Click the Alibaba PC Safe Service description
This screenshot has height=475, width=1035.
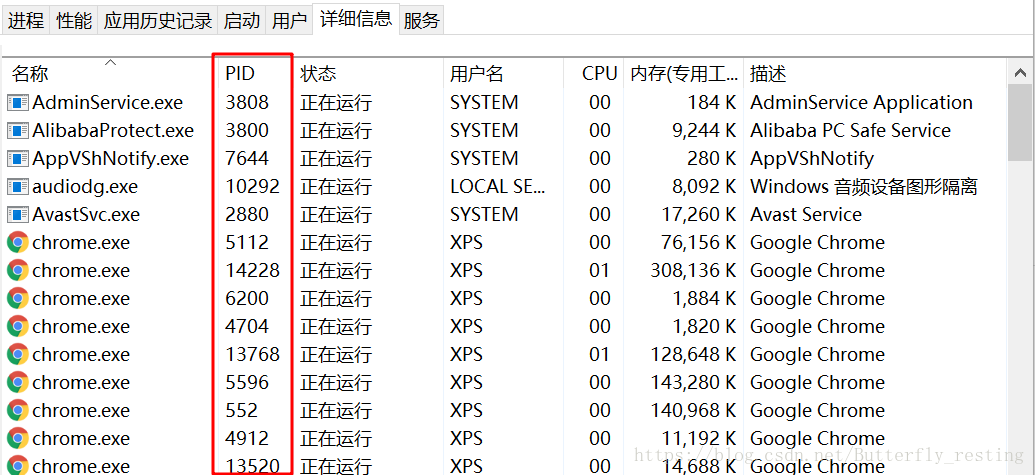(850, 131)
